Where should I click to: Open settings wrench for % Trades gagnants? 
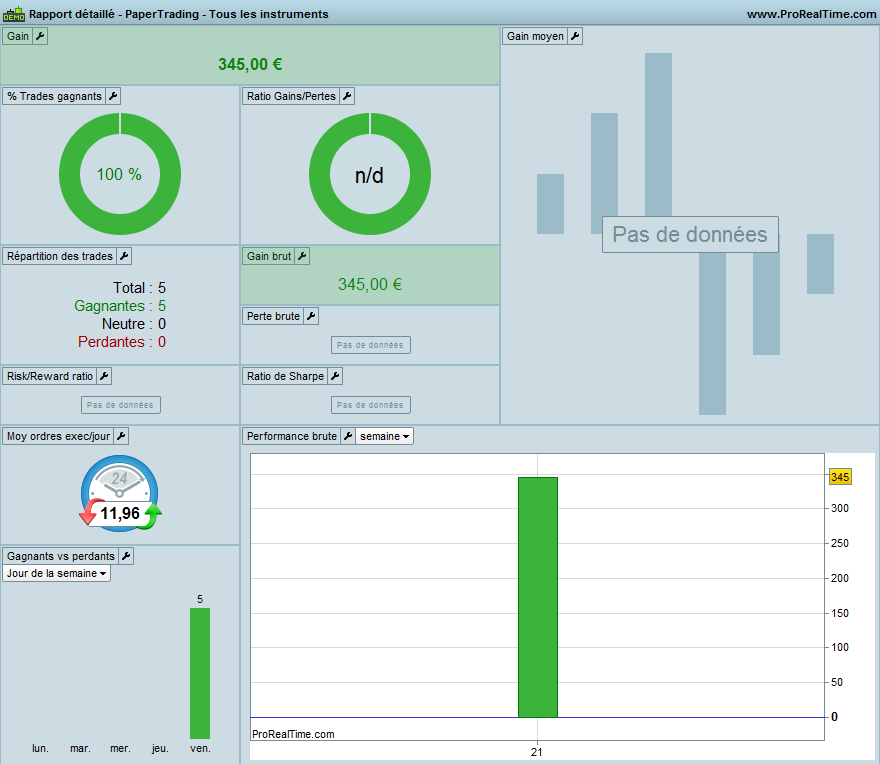coord(113,96)
